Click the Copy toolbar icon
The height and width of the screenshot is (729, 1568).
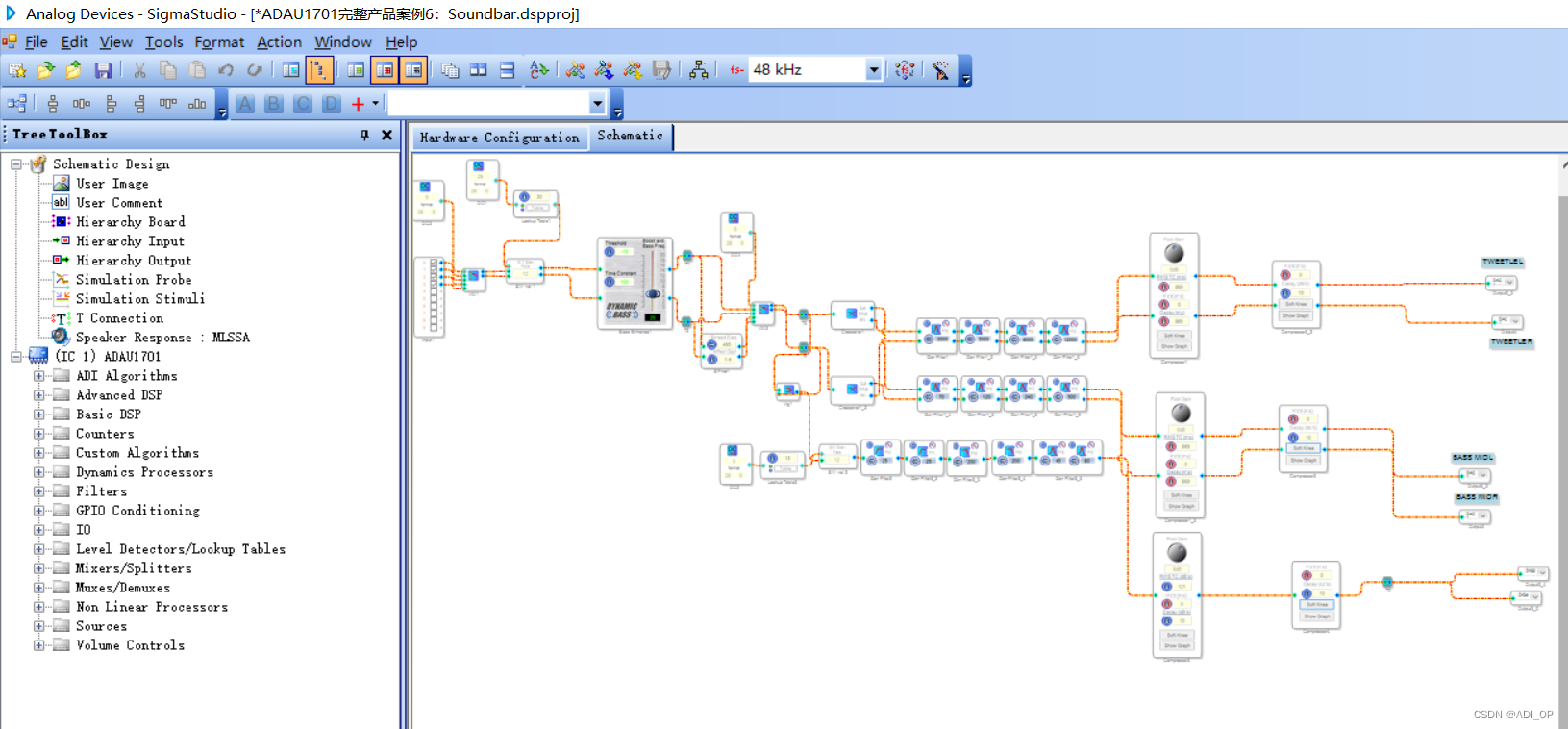[168, 70]
